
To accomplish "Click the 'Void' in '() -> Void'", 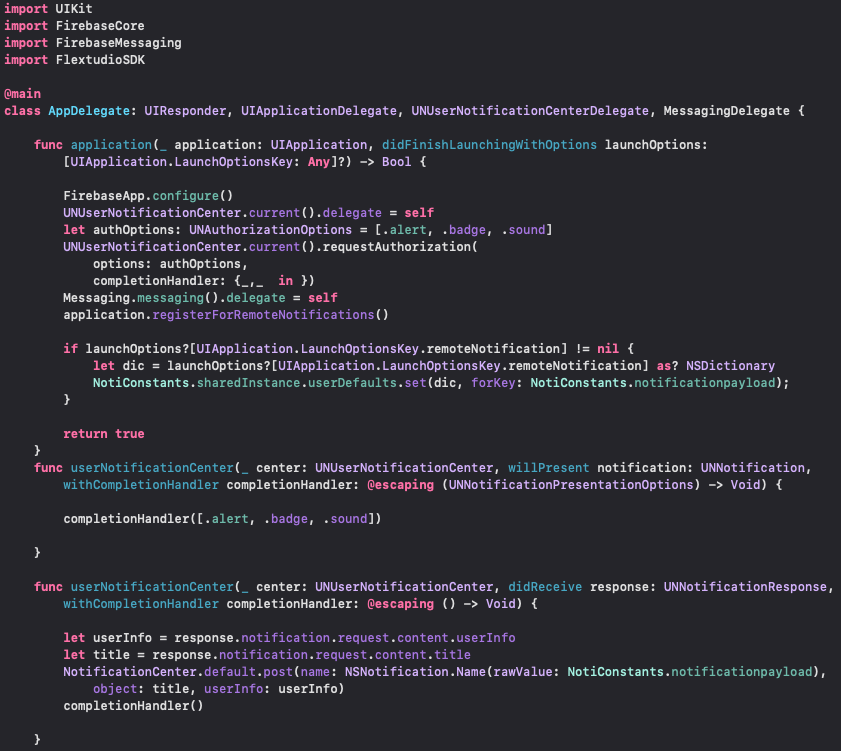I will point(500,604).
